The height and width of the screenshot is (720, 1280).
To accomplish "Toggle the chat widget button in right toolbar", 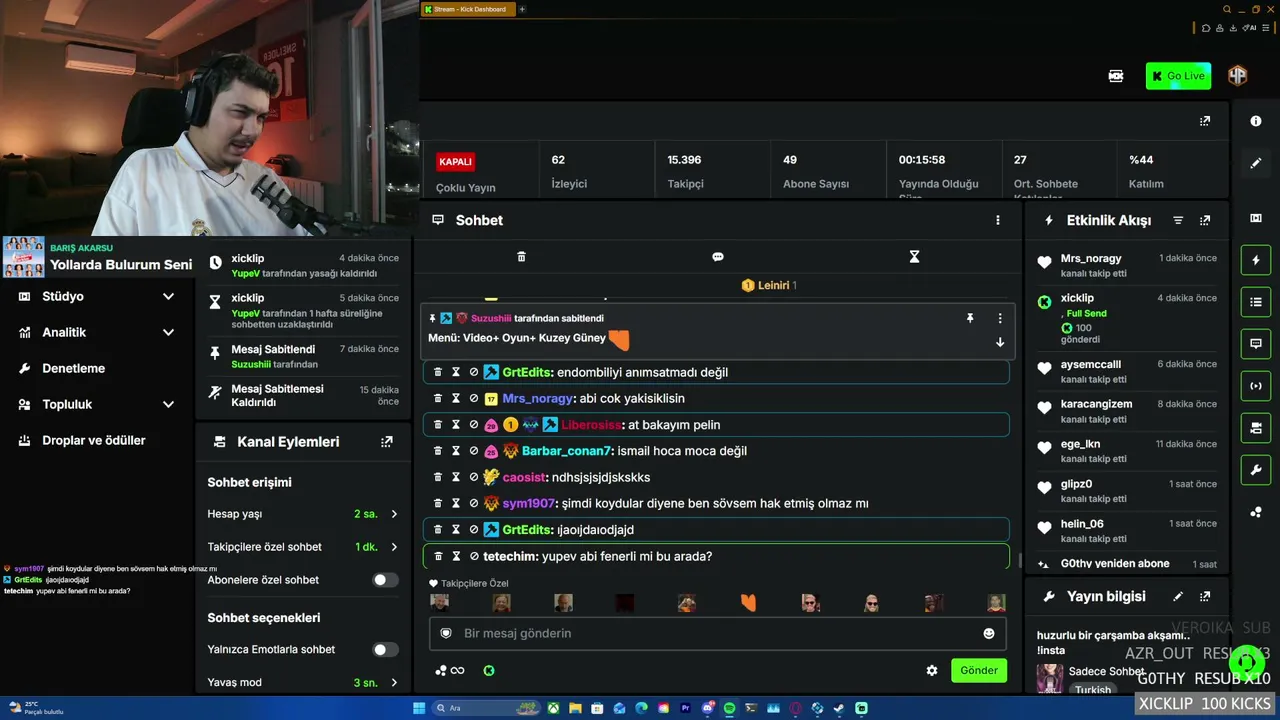I will point(1256,344).
